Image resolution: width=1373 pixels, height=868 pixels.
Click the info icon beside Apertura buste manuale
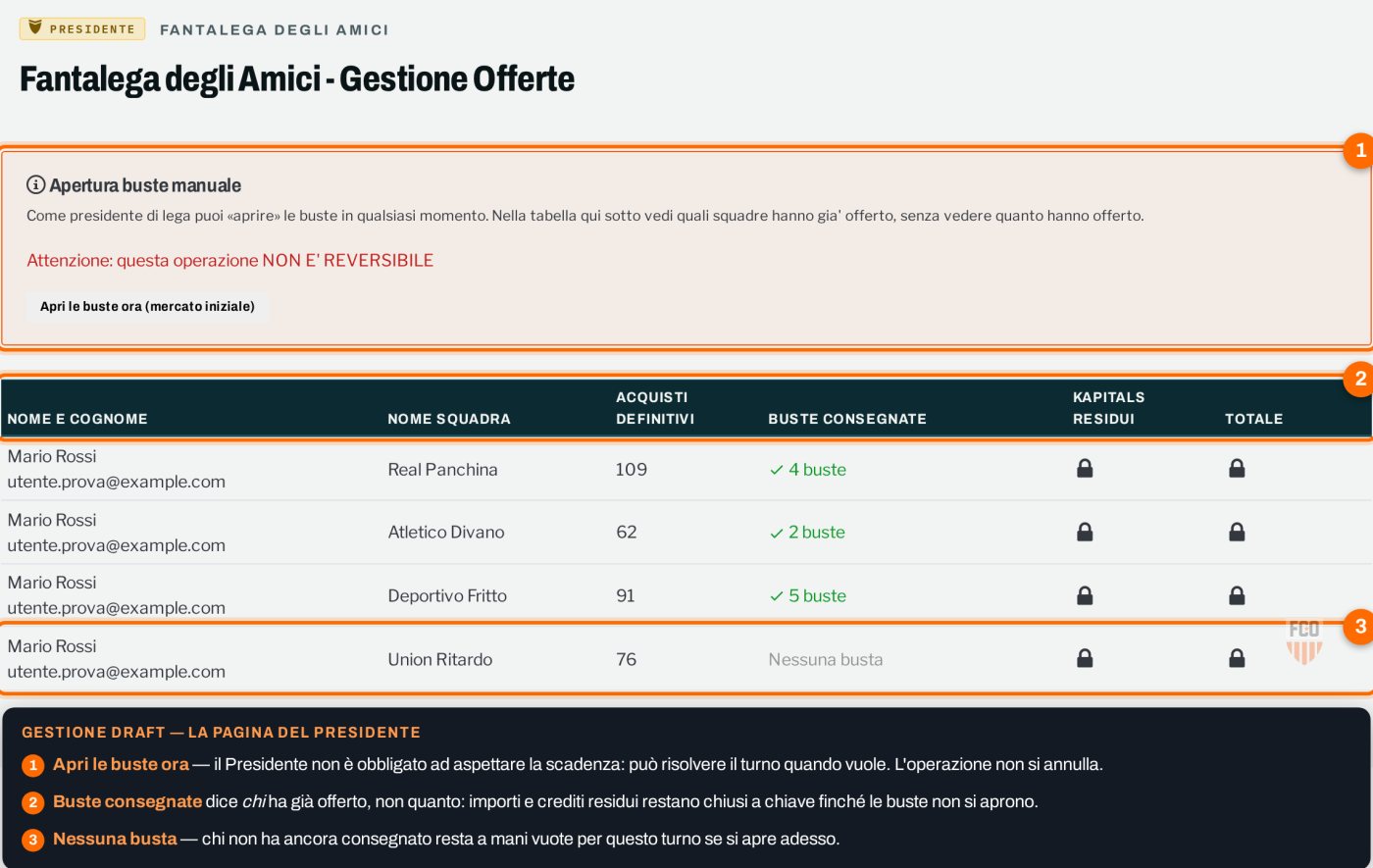pyautogui.click(x=35, y=184)
